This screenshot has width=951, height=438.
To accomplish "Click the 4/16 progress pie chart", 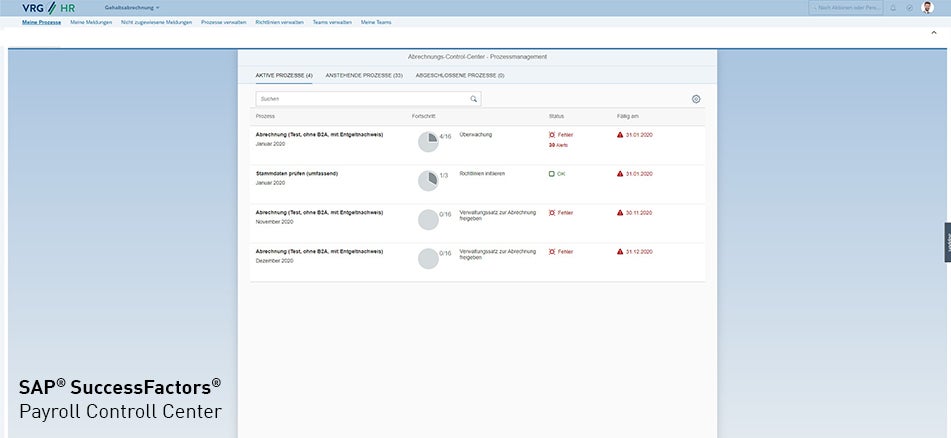I will (x=428, y=142).
